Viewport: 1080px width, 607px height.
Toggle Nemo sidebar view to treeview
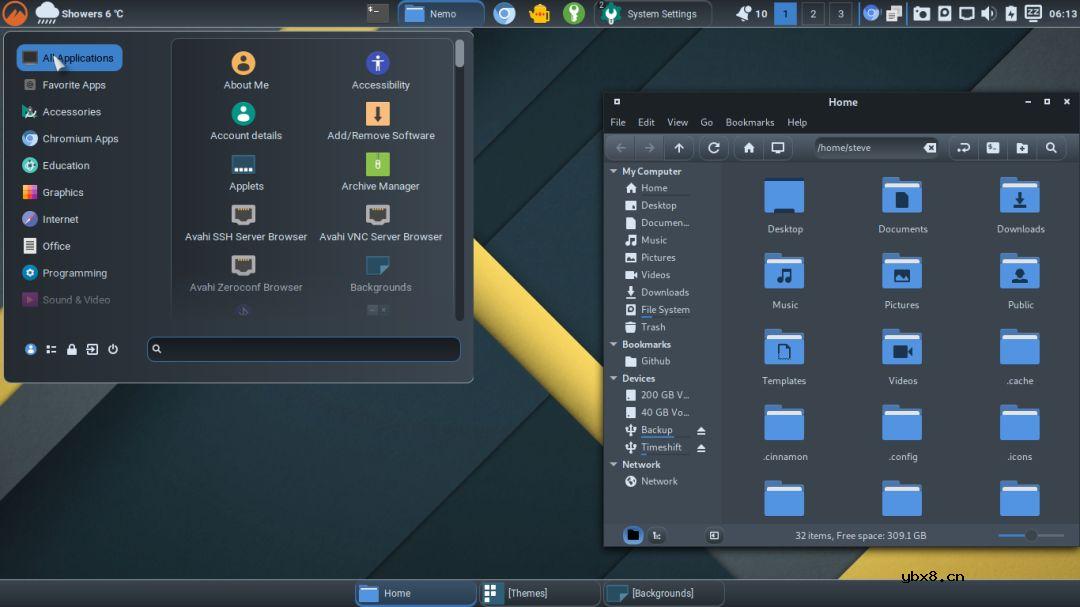tap(657, 535)
